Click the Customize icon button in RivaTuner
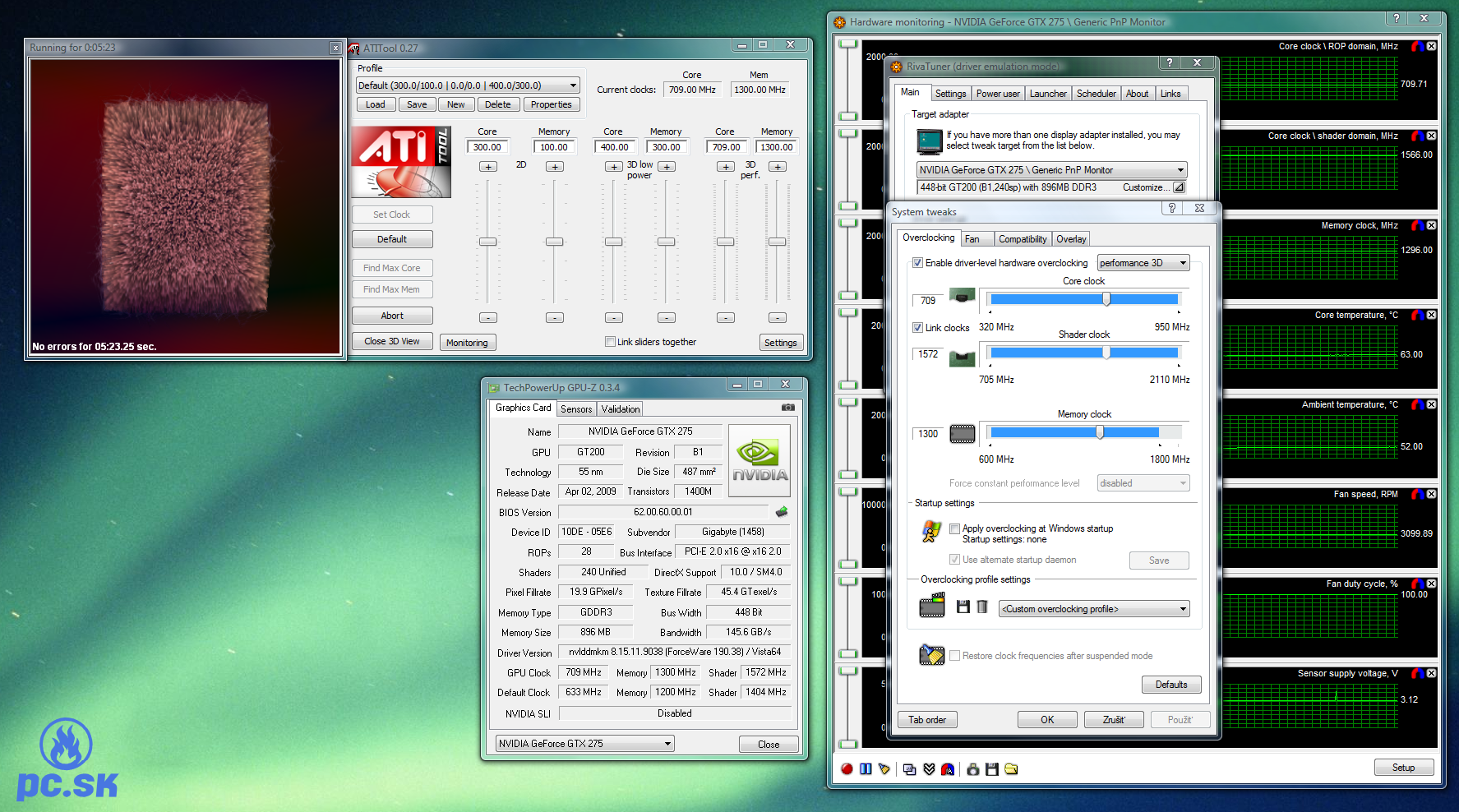 click(1179, 187)
